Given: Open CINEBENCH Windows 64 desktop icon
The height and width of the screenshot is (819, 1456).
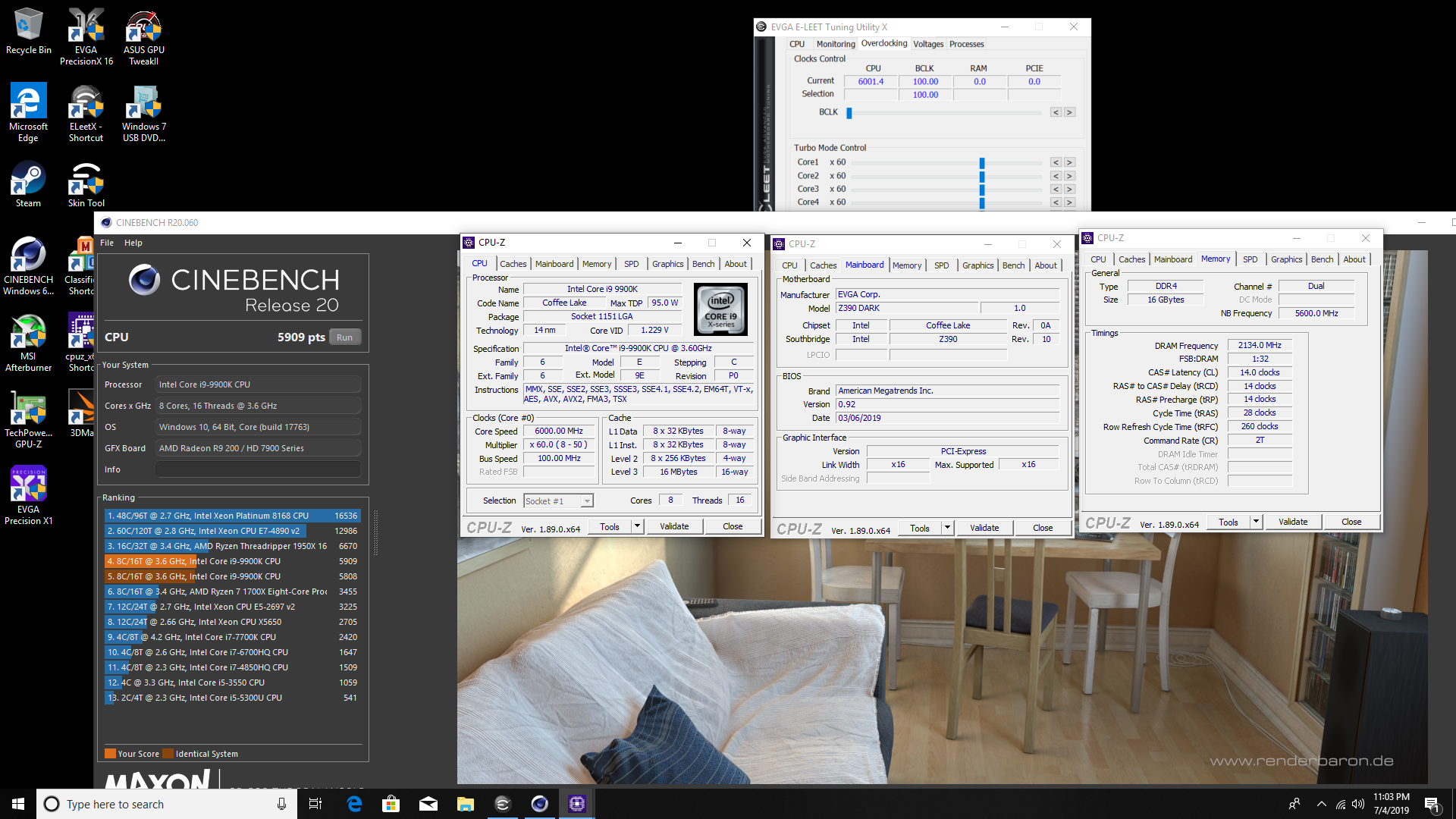Looking at the screenshot, I should (28, 265).
